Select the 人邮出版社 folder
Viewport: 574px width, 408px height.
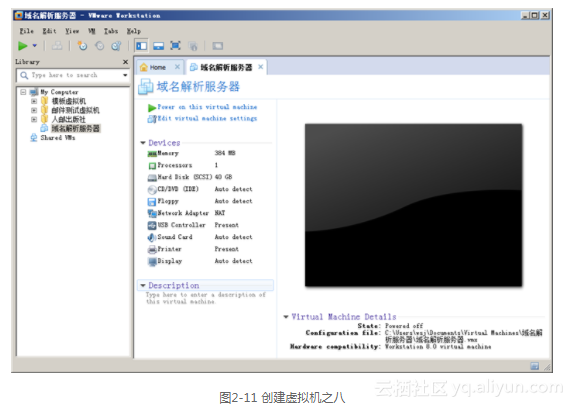(68, 119)
